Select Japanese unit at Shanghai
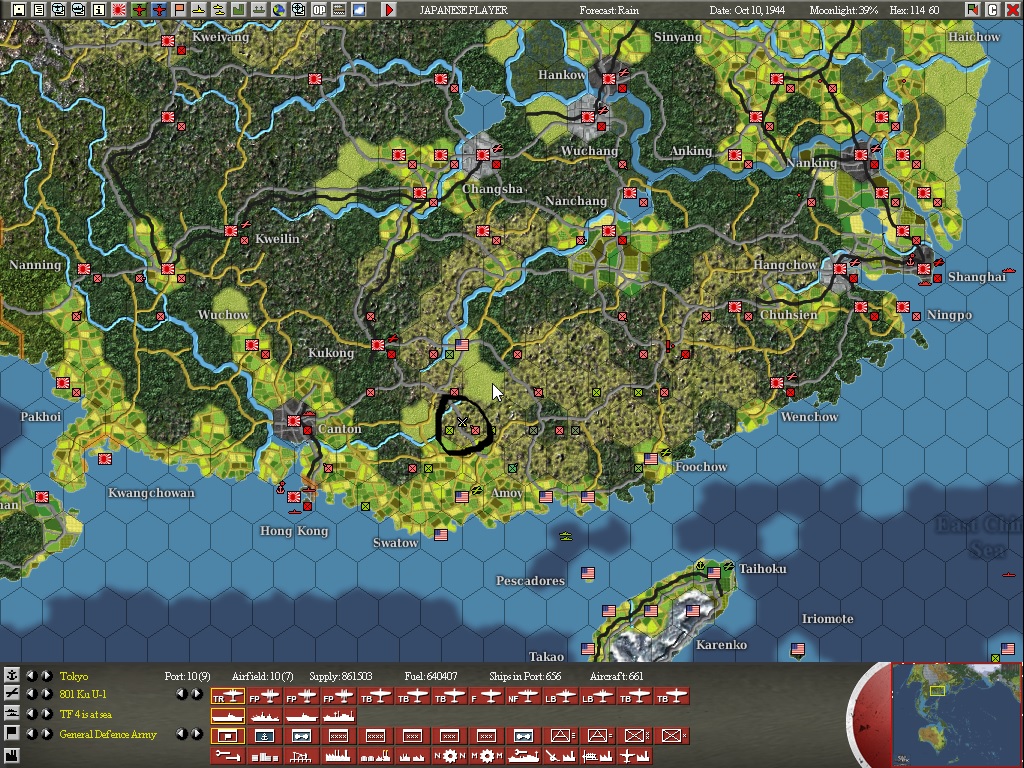 pos(923,268)
